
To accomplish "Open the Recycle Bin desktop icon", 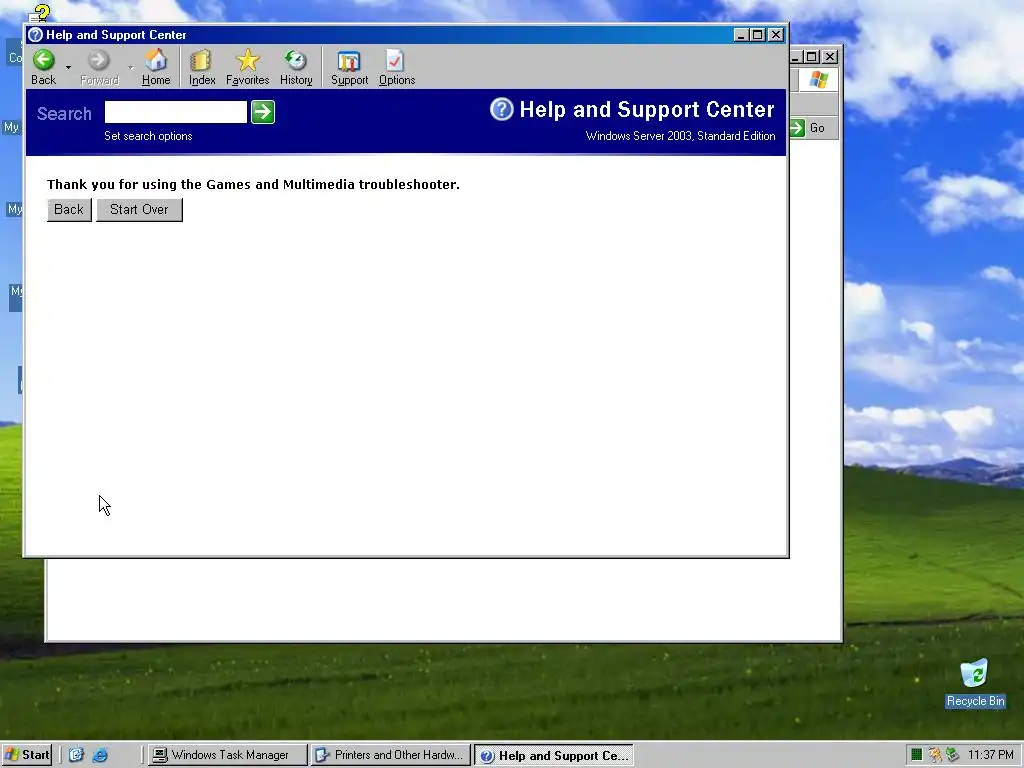I will [974, 683].
